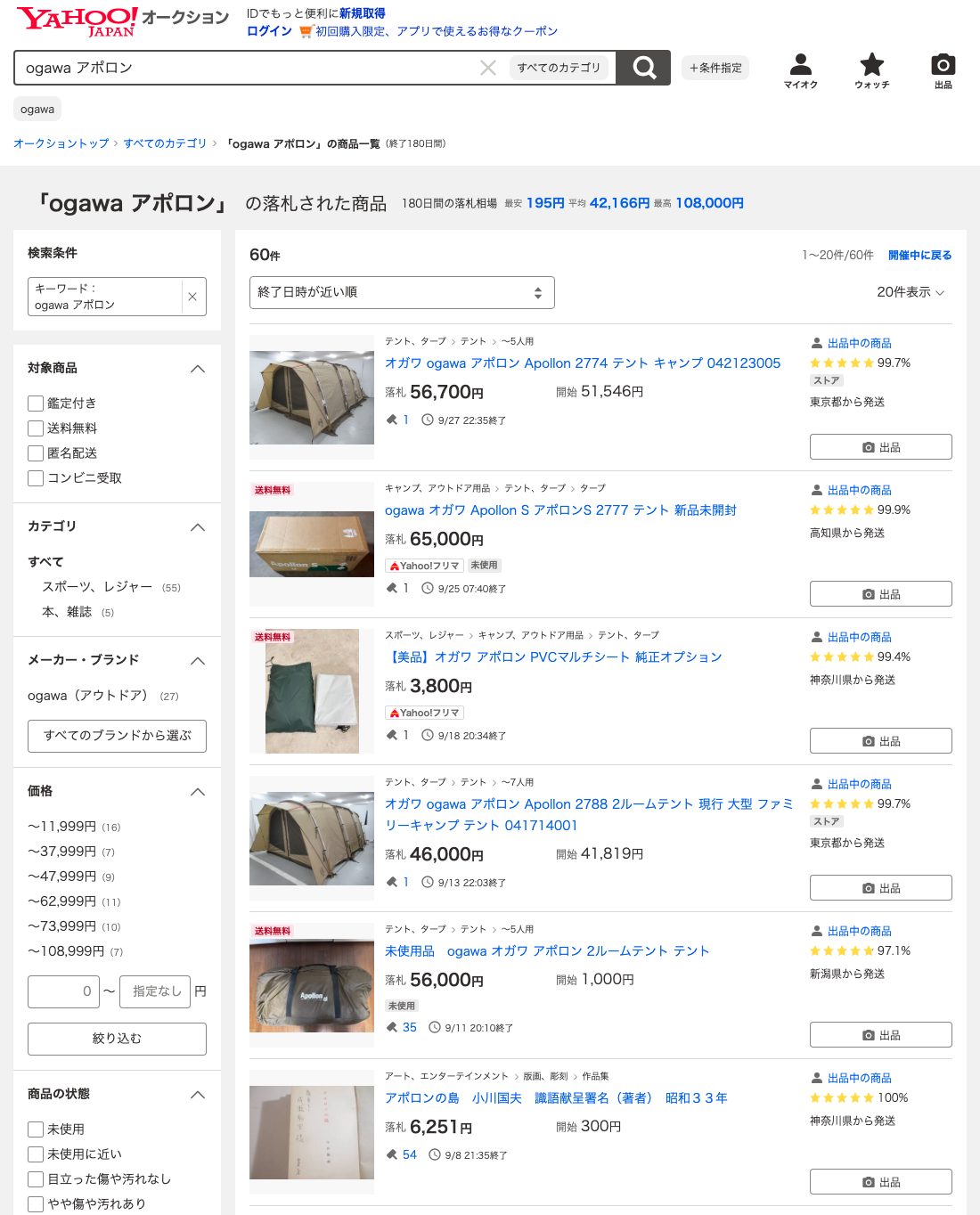Click the Yahoo!フリマ badge on Apollon S 2777 listing
980x1215 pixels.
click(424, 566)
